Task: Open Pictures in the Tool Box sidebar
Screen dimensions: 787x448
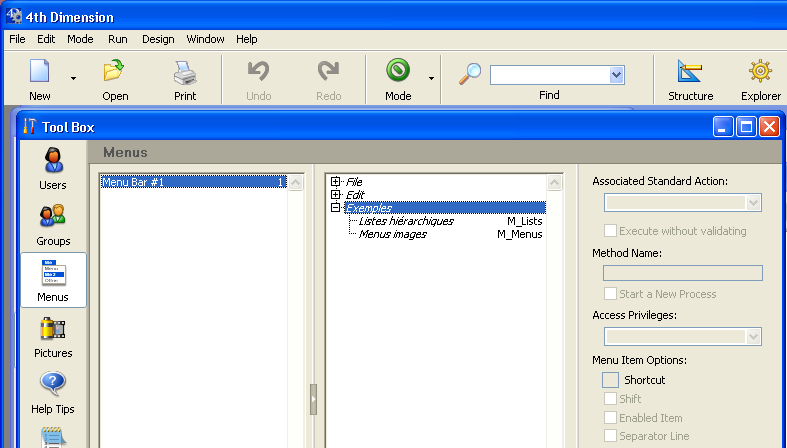Action: [53, 336]
